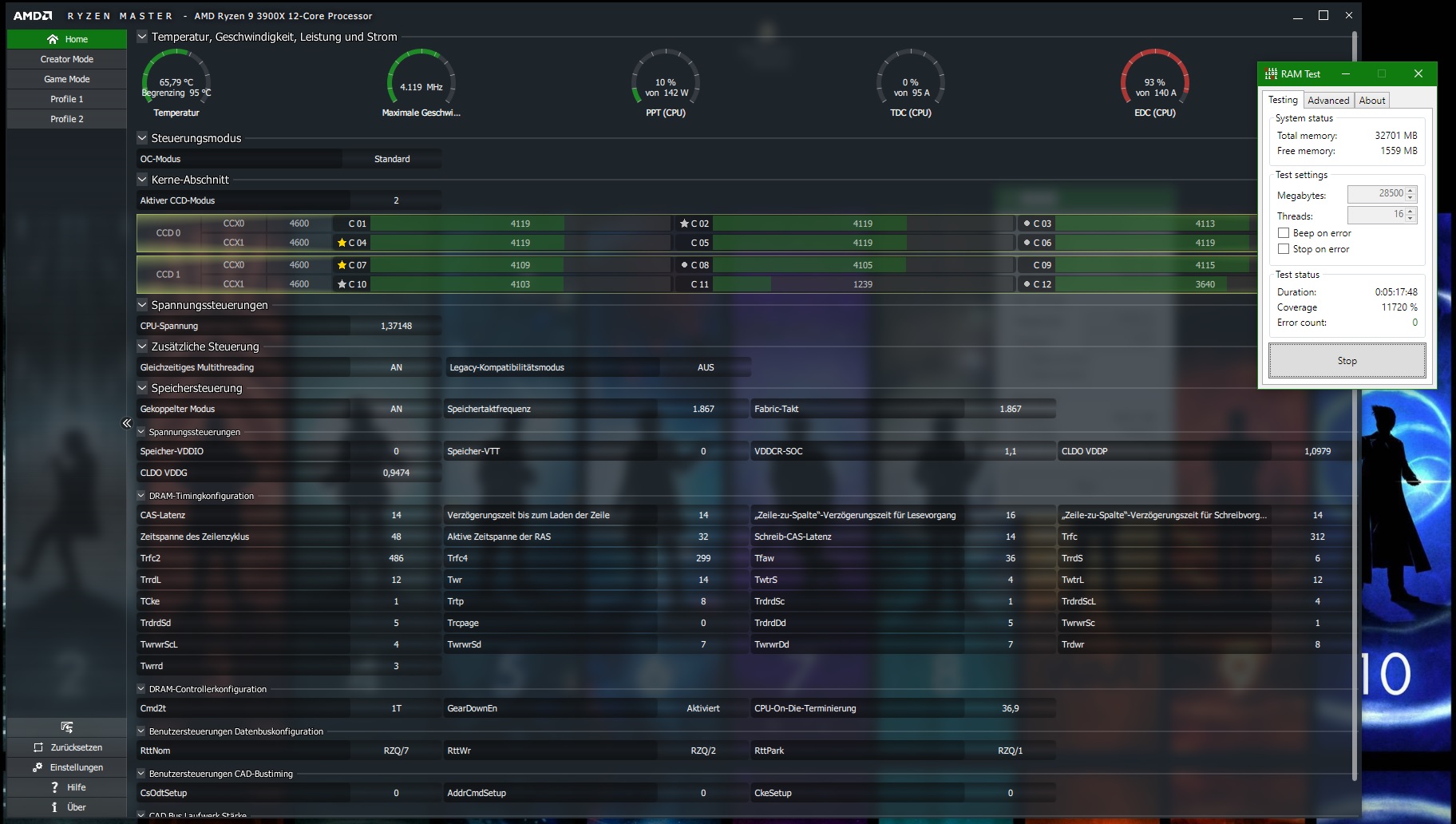Screen dimensions: 1456x824
Task: Click the C 01 core frequency bar
Action: (x=520, y=224)
